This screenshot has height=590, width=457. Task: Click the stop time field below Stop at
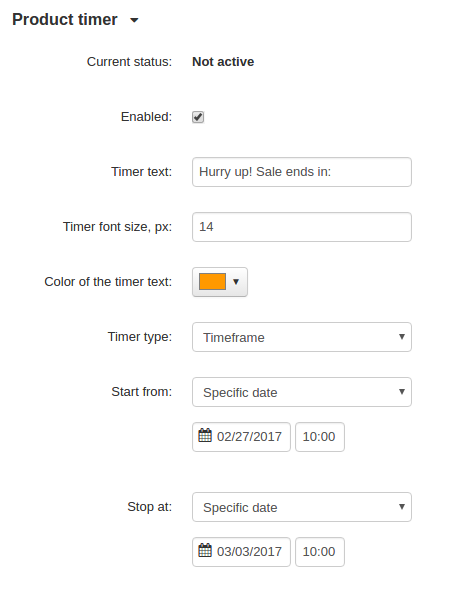pyautogui.click(x=320, y=552)
